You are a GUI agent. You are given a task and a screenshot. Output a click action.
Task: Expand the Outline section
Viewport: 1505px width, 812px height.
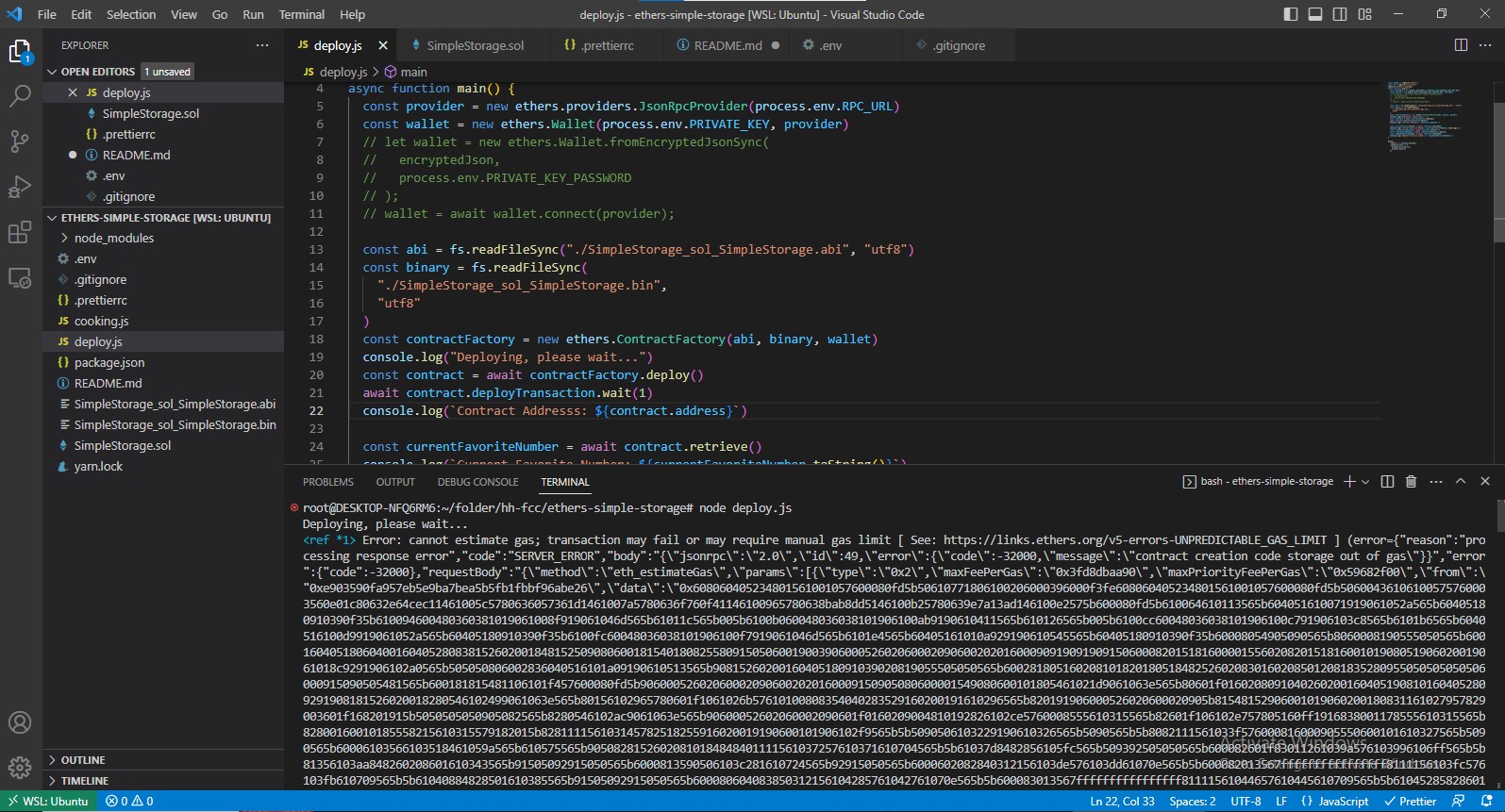tap(83, 760)
